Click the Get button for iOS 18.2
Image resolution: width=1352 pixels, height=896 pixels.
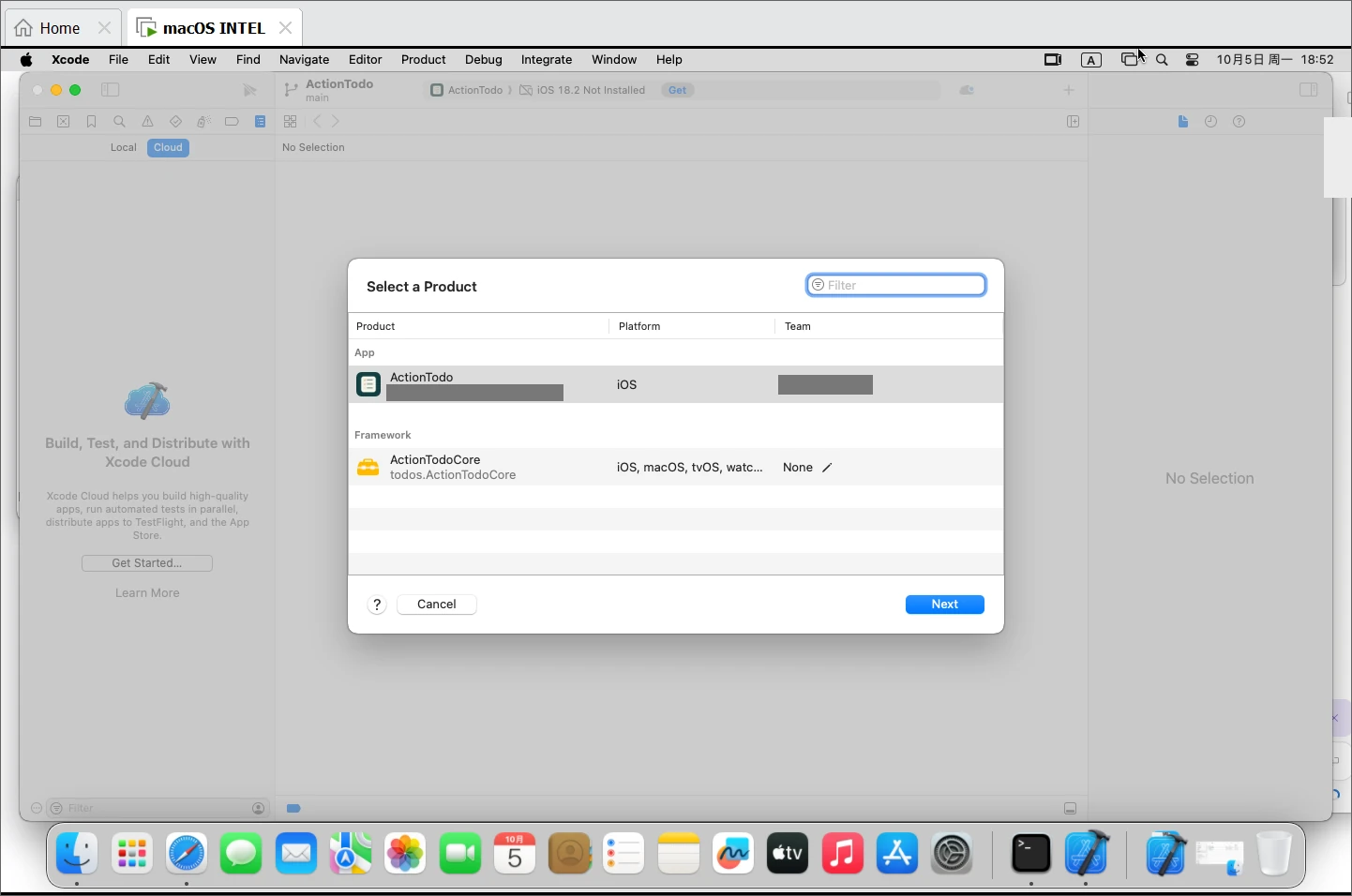click(678, 90)
